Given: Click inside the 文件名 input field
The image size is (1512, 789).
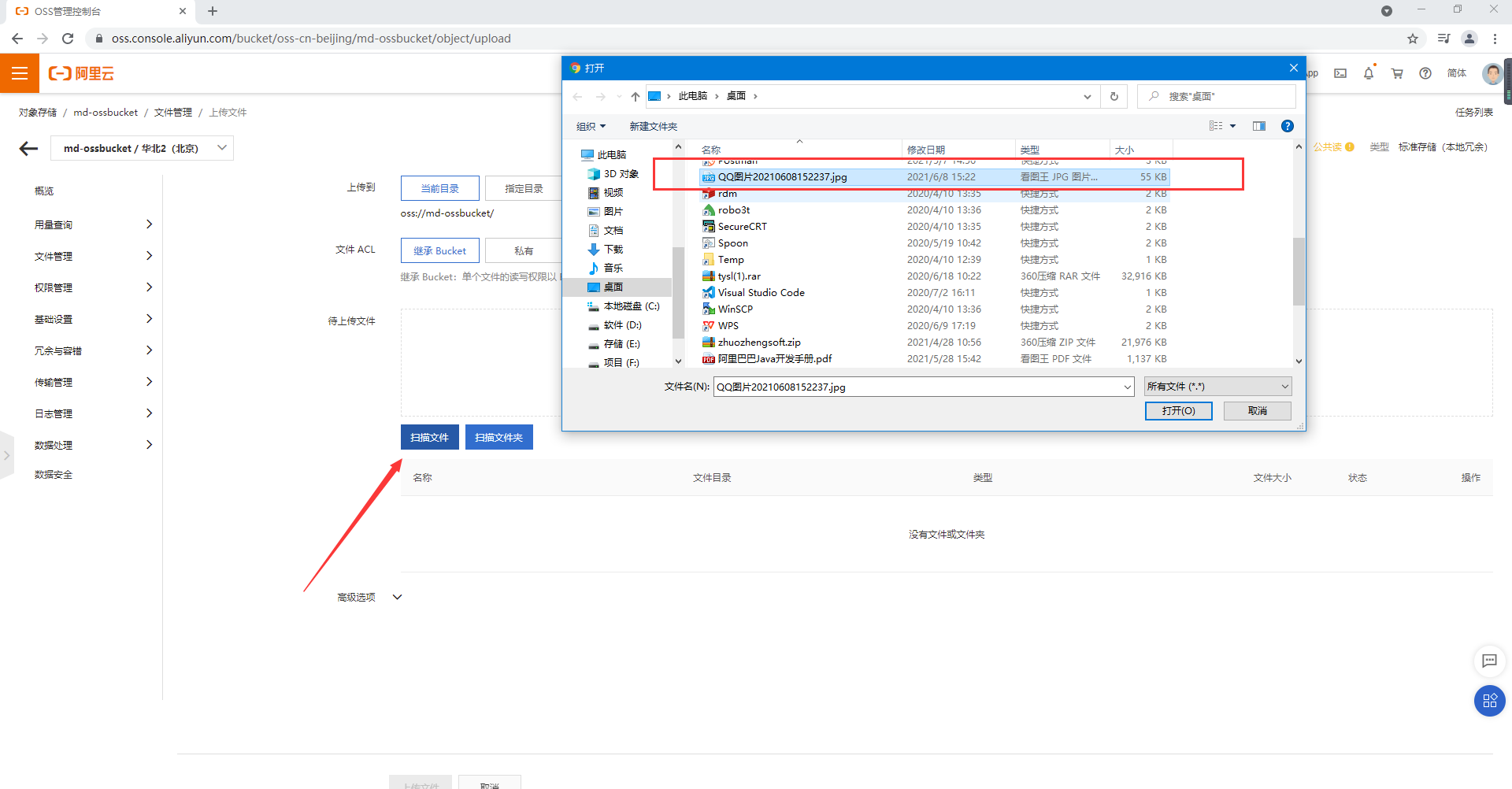Looking at the screenshot, I should click(x=917, y=387).
